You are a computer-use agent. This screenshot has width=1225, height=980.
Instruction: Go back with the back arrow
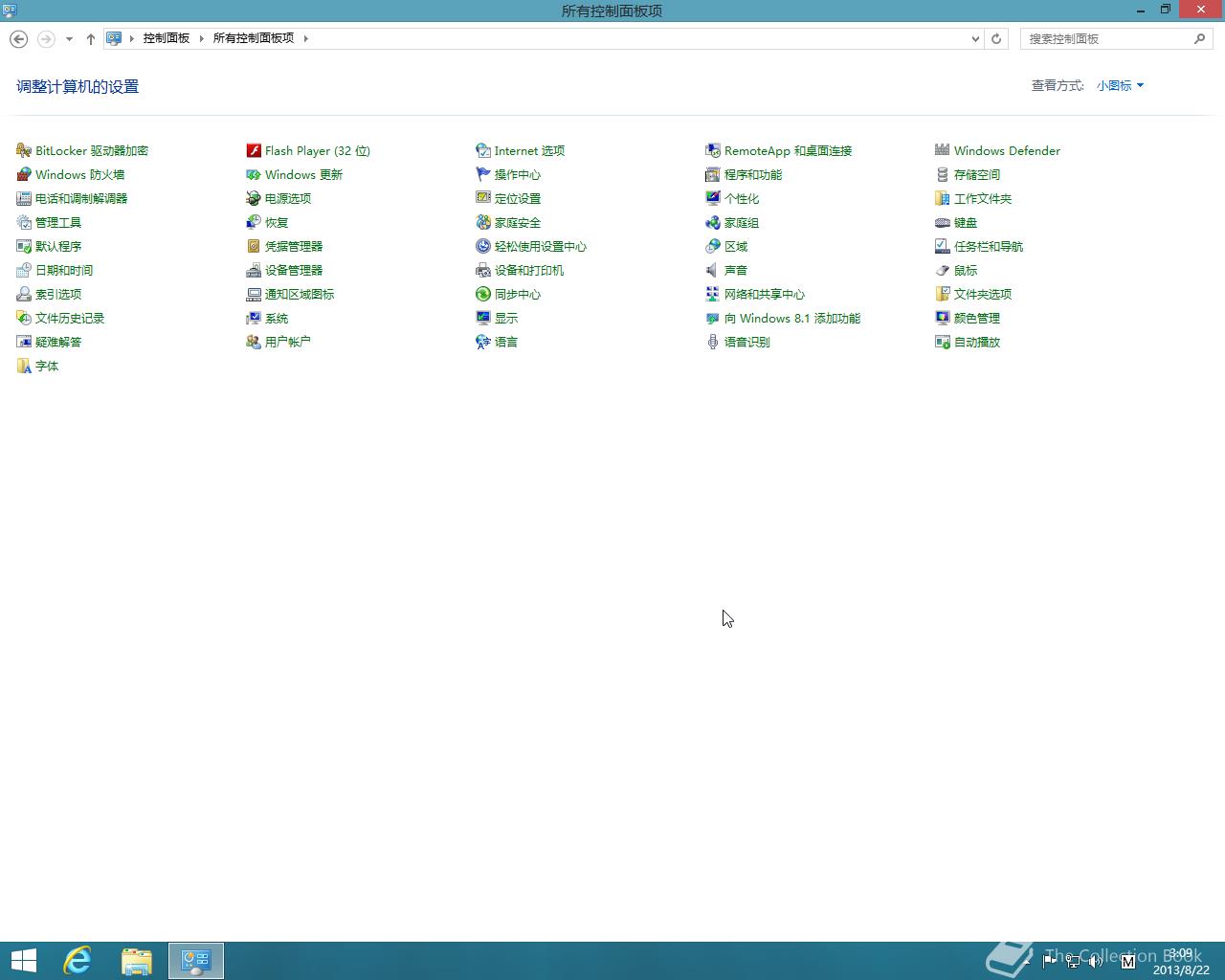[x=18, y=38]
